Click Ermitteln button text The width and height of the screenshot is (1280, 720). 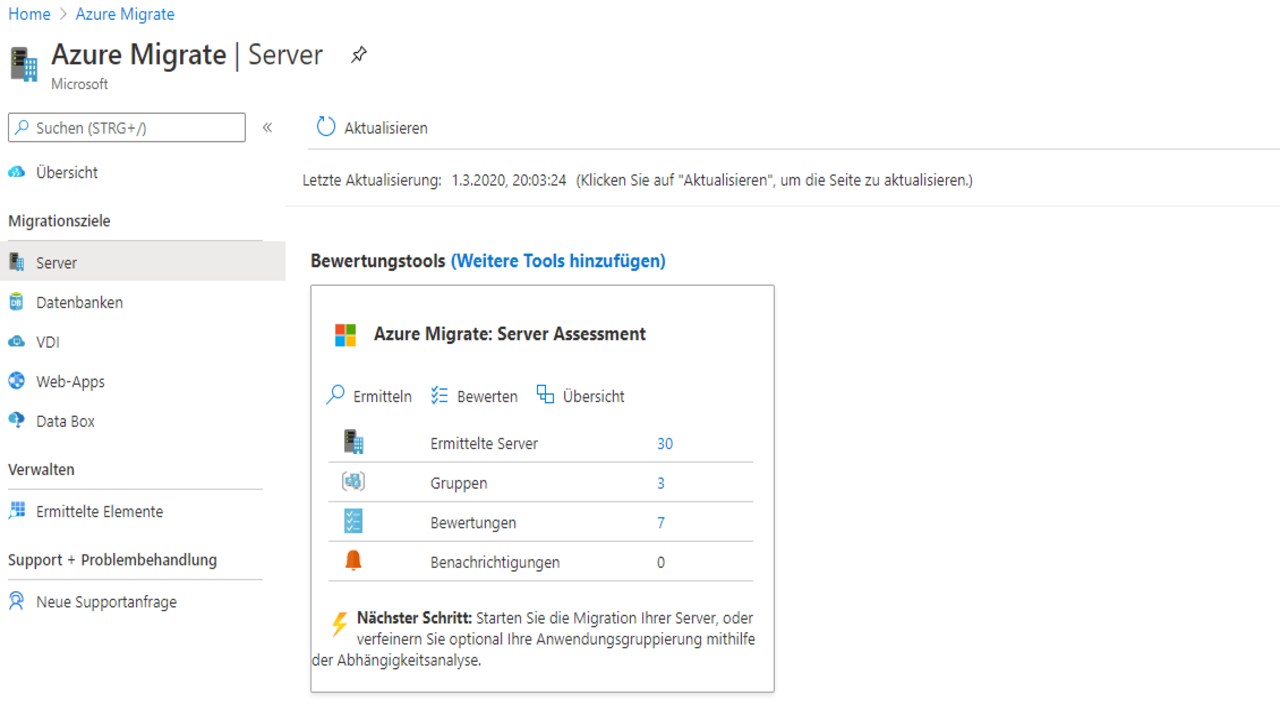click(x=382, y=396)
